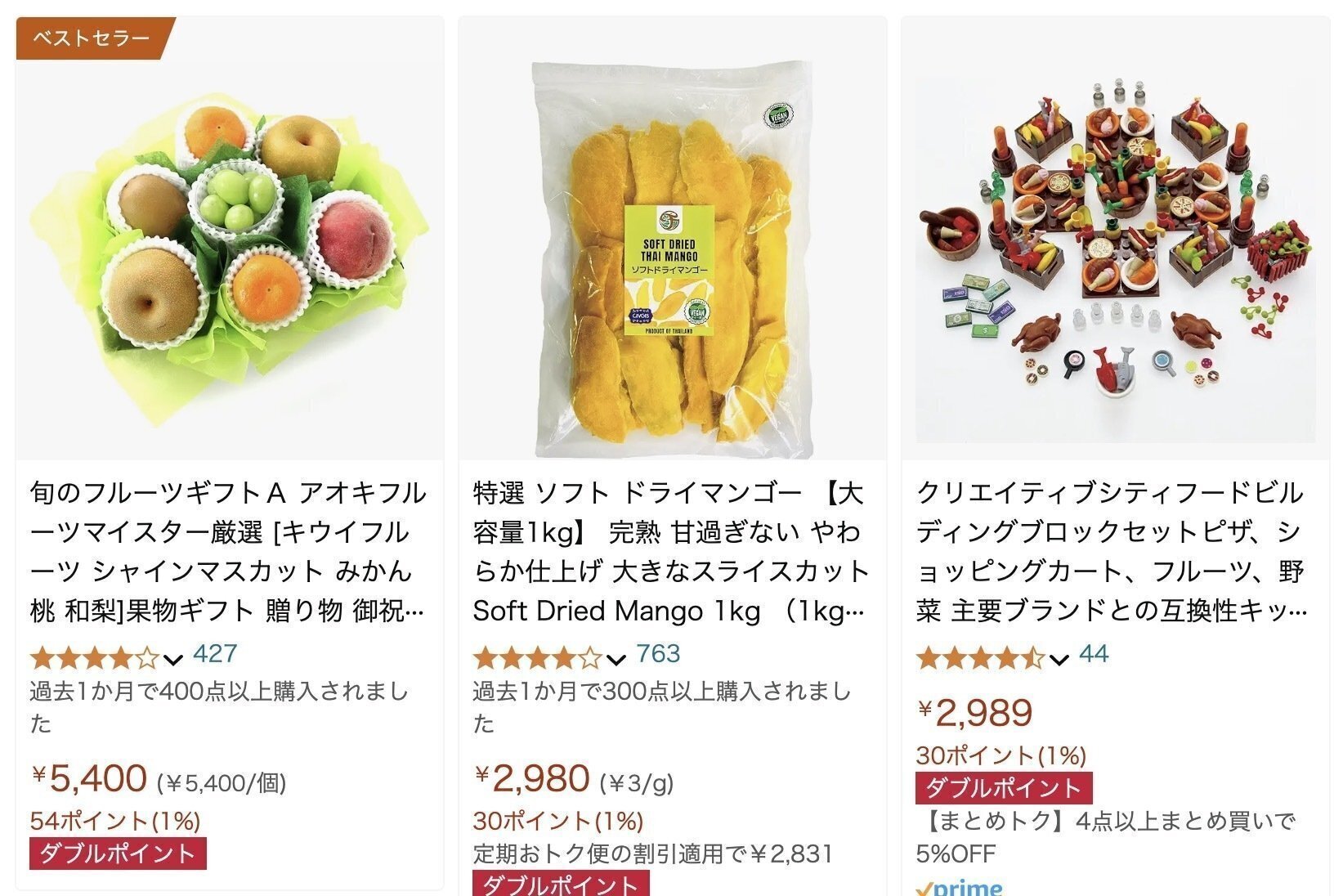Click the ダブルポイント badge under the ¥2,989 price
The image size is (1334, 896).
coord(1004,788)
